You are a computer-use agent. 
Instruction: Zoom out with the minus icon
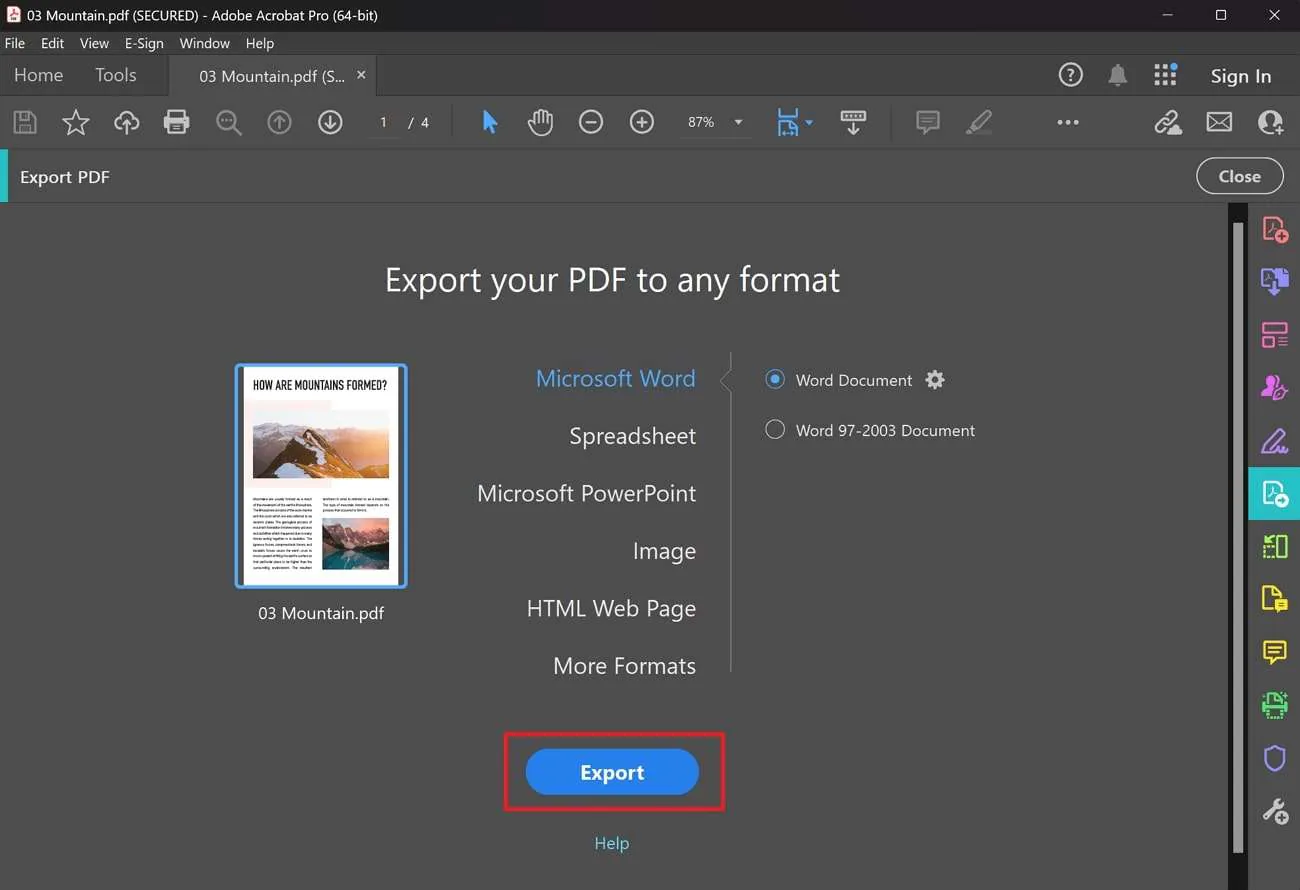pyautogui.click(x=591, y=122)
